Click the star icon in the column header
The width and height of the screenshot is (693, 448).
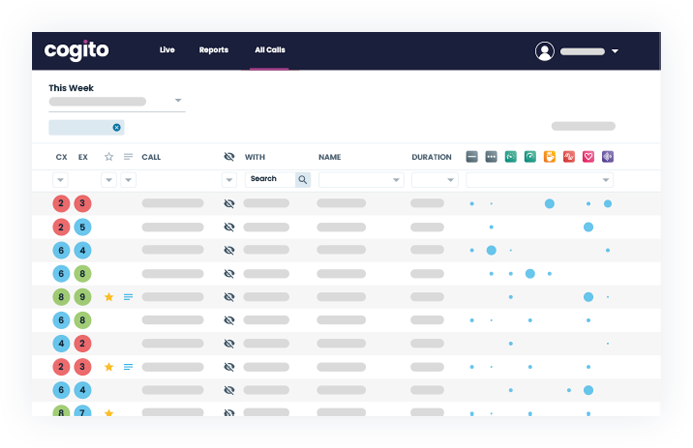(x=109, y=157)
